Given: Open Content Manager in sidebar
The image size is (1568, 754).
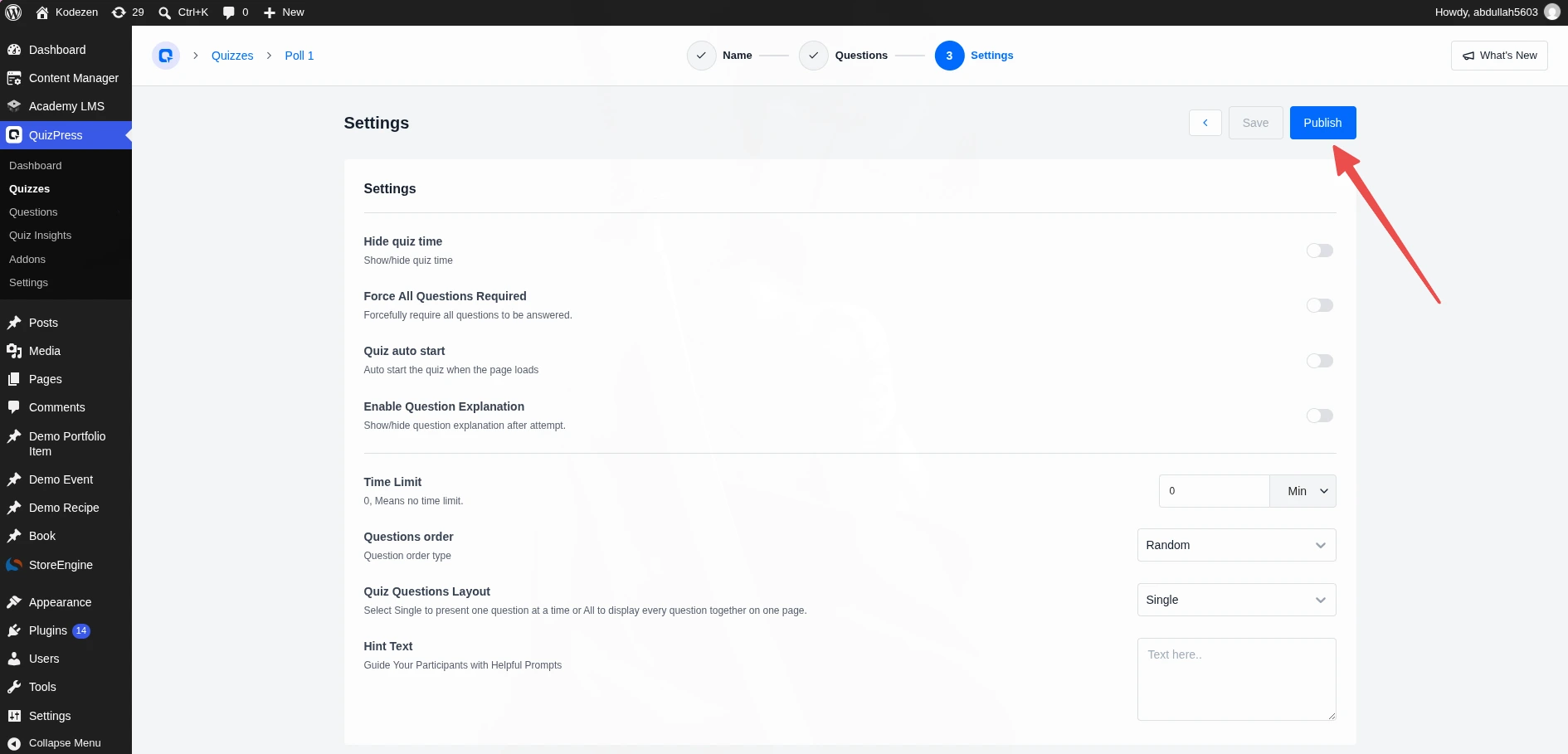Looking at the screenshot, I should point(66,78).
